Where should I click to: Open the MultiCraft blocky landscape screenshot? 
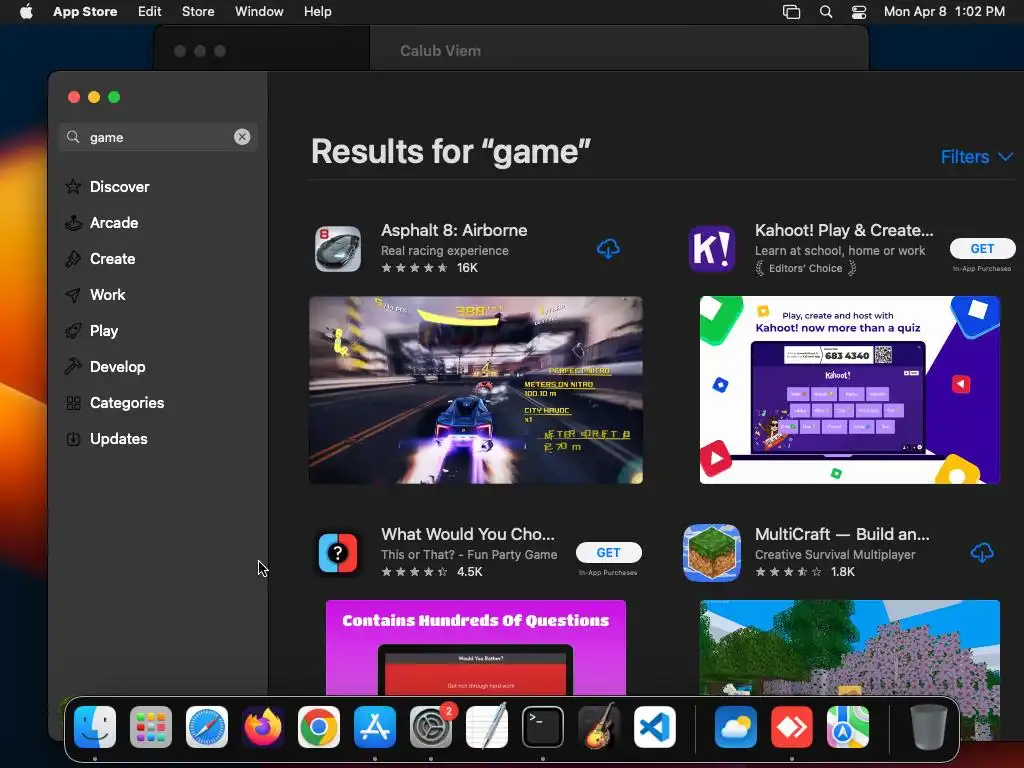point(850,647)
